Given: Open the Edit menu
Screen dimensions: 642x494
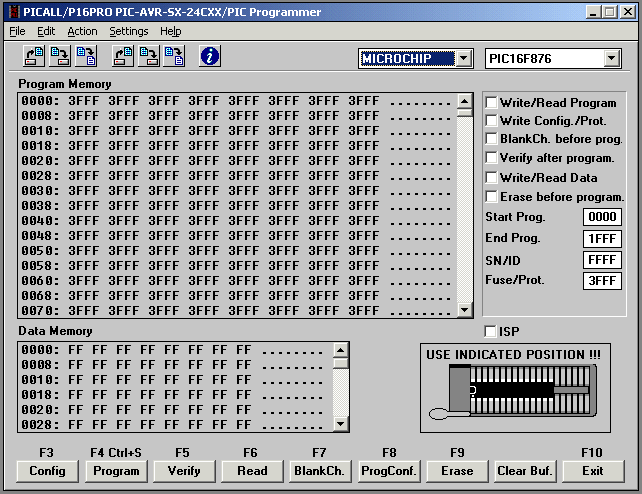Looking at the screenshot, I should click(x=46, y=31).
